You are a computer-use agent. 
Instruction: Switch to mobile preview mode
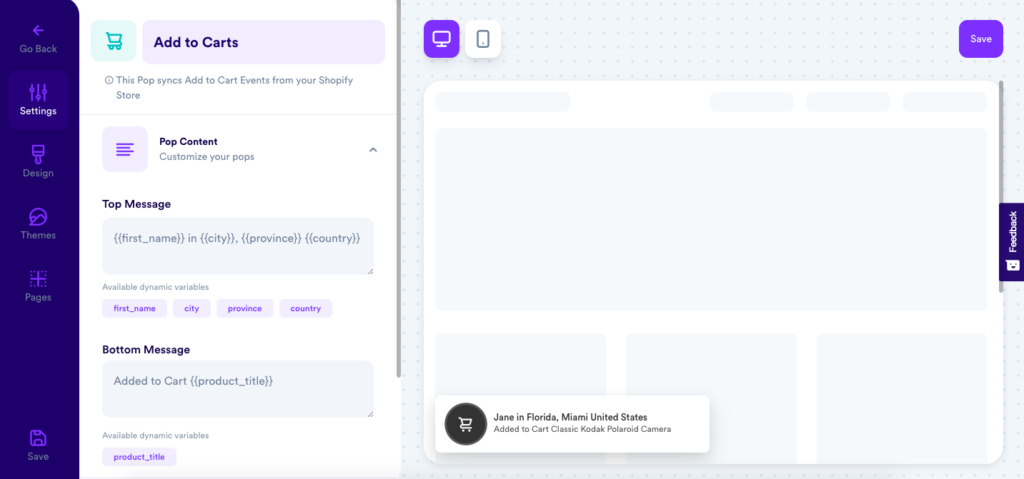(x=483, y=39)
